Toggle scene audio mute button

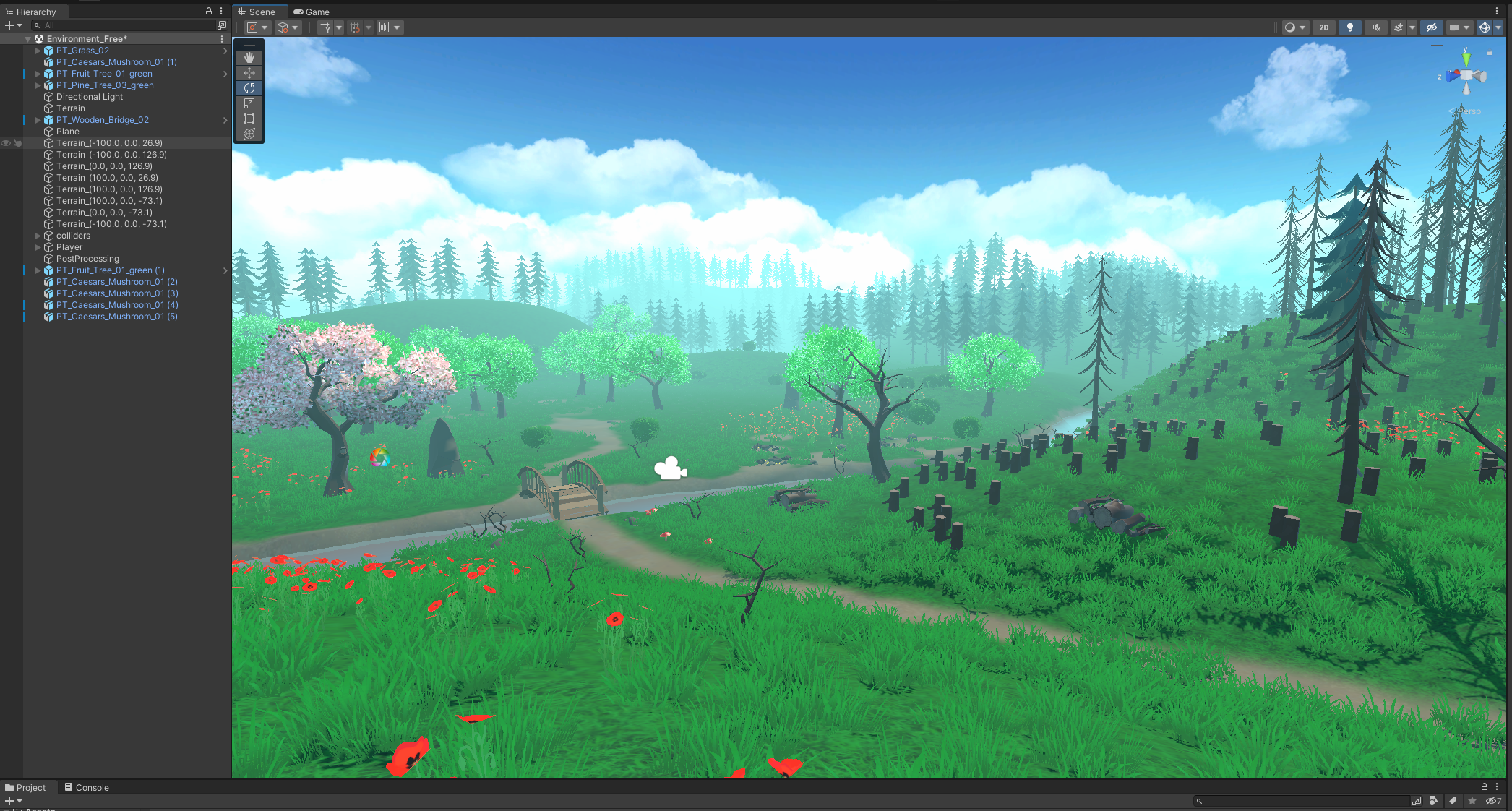(1375, 27)
